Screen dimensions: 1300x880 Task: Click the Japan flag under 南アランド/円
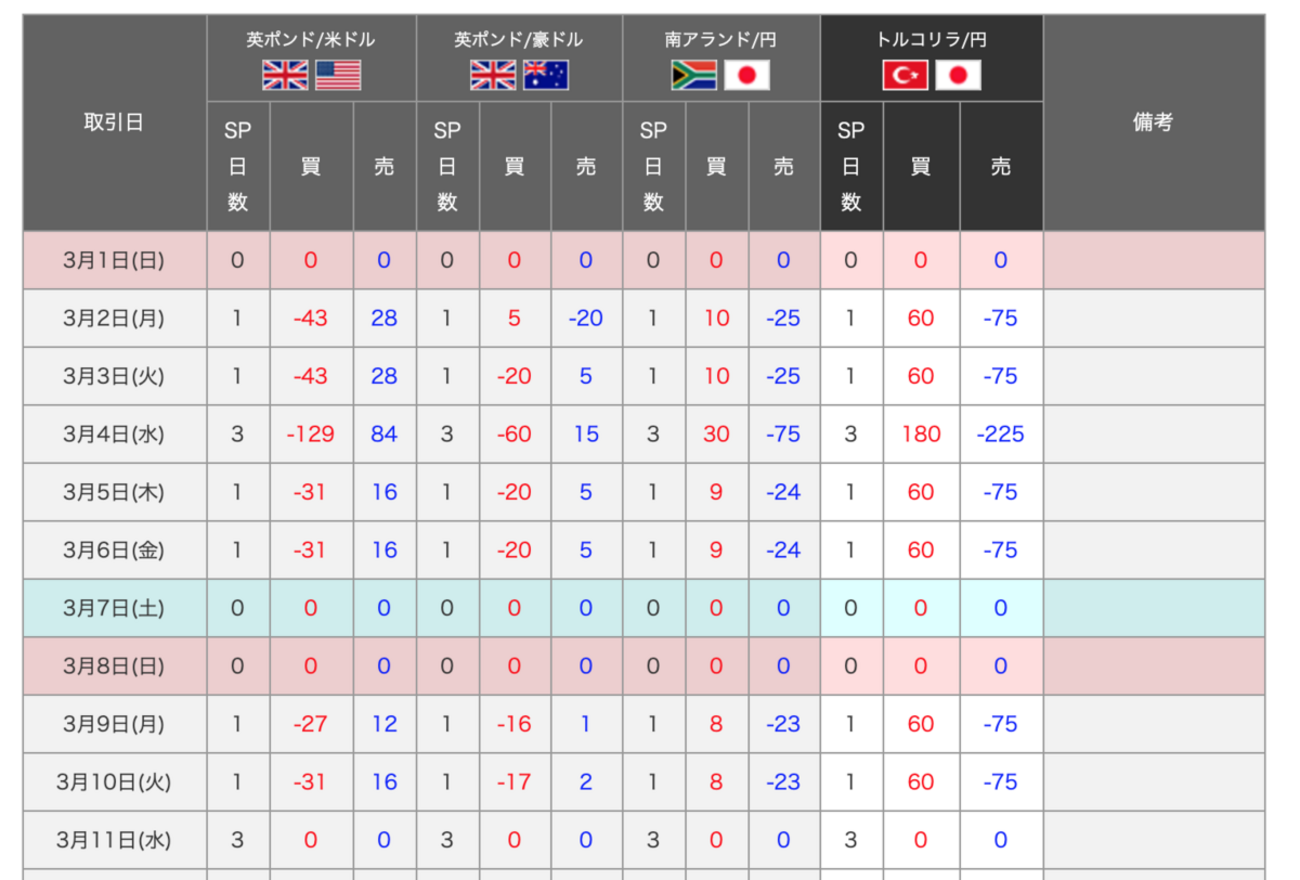click(x=747, y=76)
